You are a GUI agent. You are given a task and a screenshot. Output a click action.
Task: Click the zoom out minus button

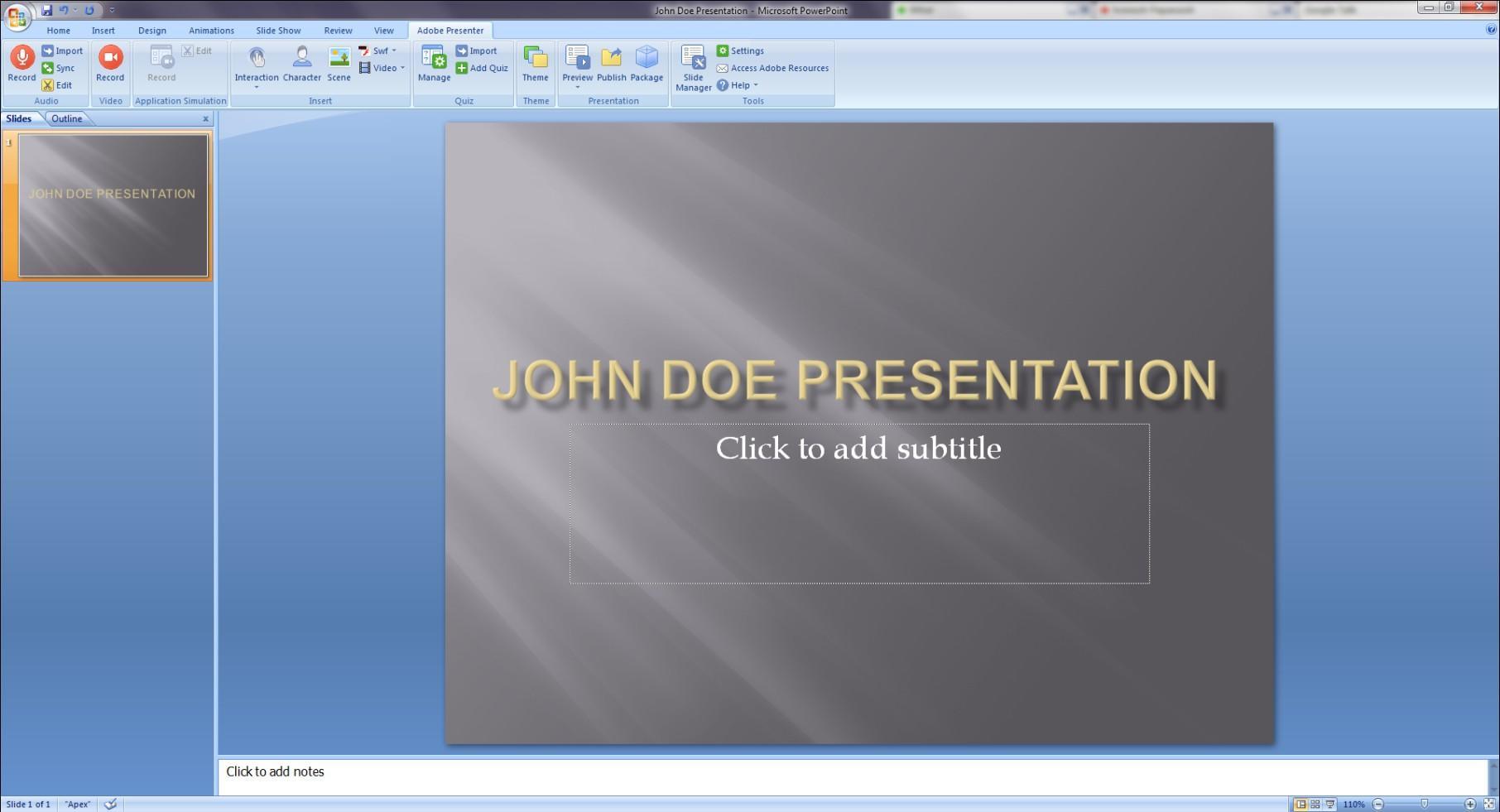pyautogui.click(x=1378, y=804)
